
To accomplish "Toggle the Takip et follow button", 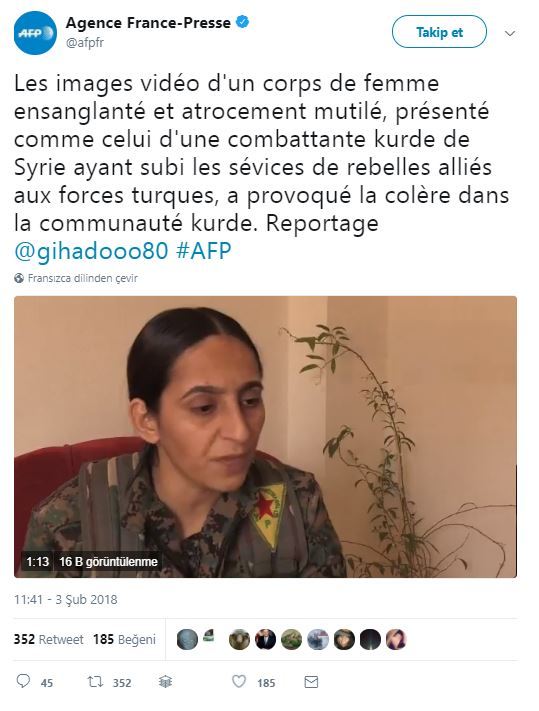I will click(x=439, y=32).
